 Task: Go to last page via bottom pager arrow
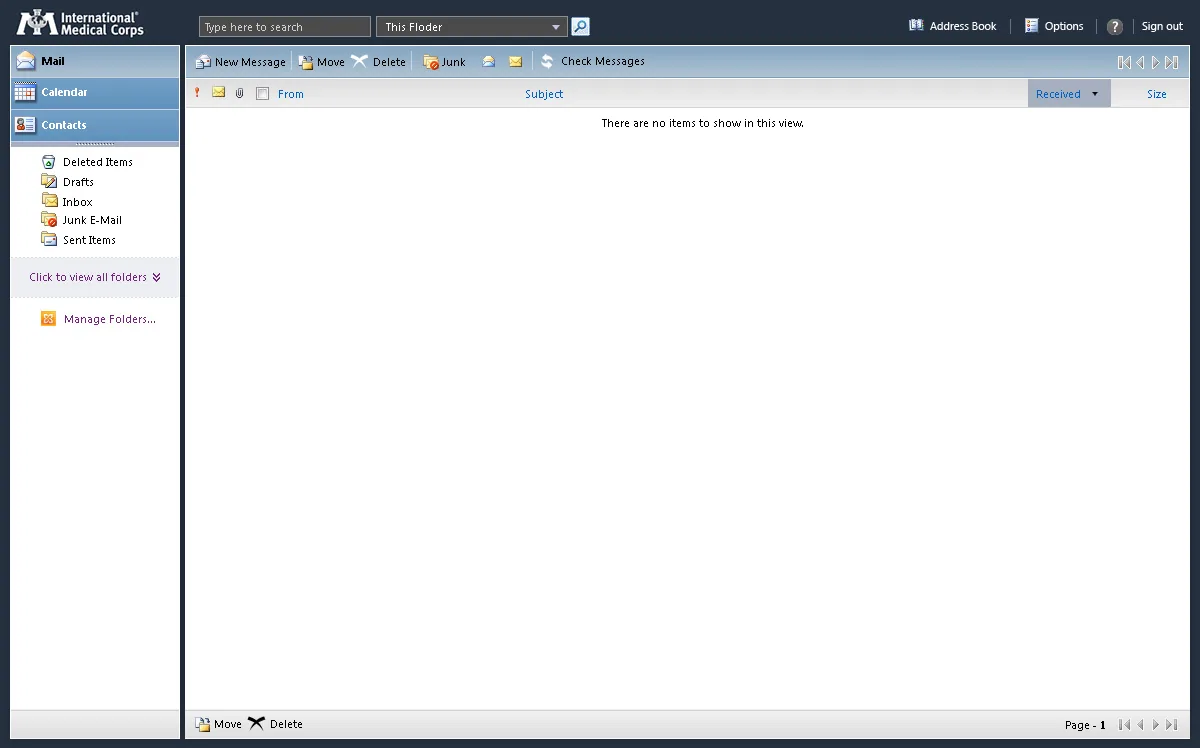click(x=1172, y=725)
